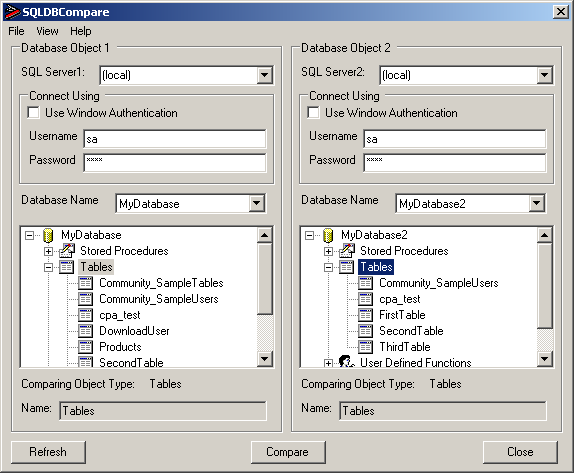Select the MyDatabase2 root label
574x473 pixels.
pos(374,235)
